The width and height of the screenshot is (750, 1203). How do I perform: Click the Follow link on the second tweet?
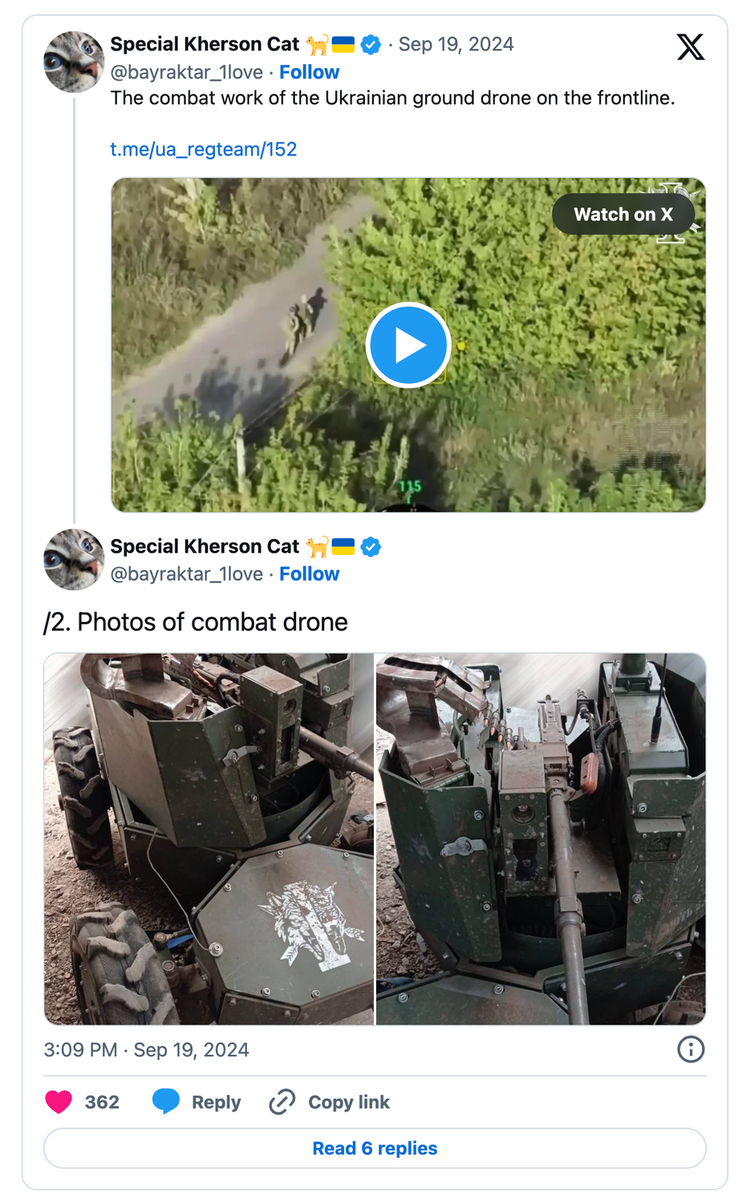coord(309,574)
